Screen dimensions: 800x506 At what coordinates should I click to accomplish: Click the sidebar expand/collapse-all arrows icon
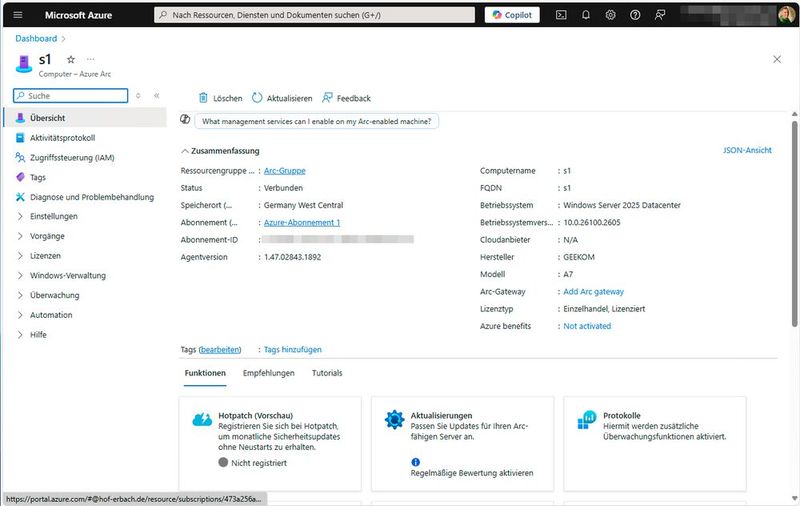coord(138,95)
